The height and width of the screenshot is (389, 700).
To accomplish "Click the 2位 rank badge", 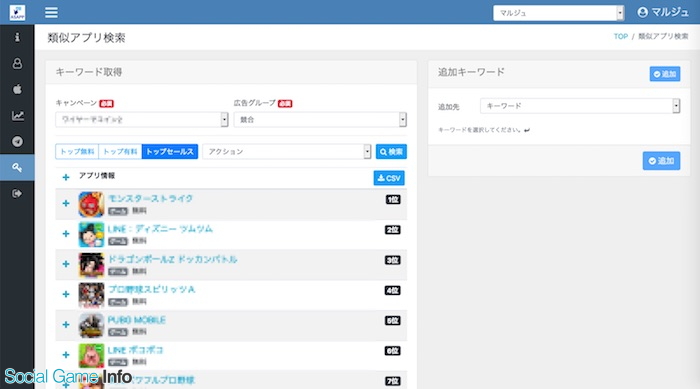I will (392, 230).
